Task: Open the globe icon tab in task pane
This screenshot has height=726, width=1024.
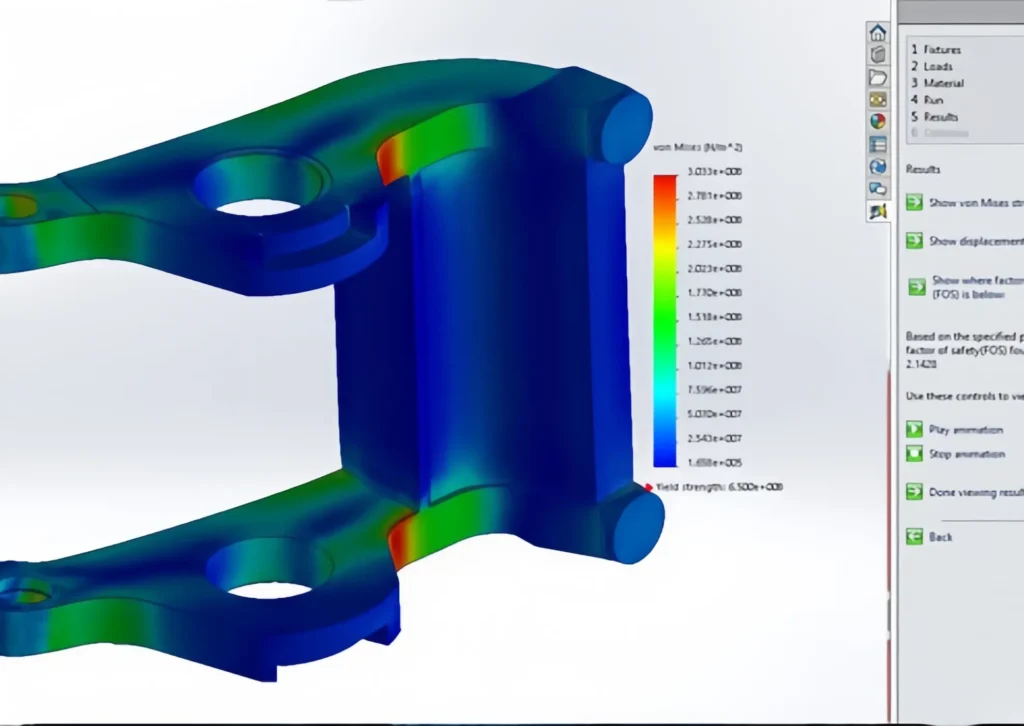Action: pos(877,166)
